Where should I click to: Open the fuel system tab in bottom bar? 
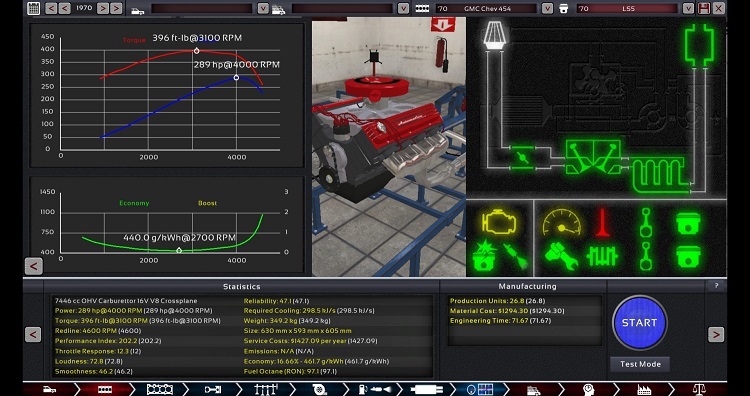point(375,389)
